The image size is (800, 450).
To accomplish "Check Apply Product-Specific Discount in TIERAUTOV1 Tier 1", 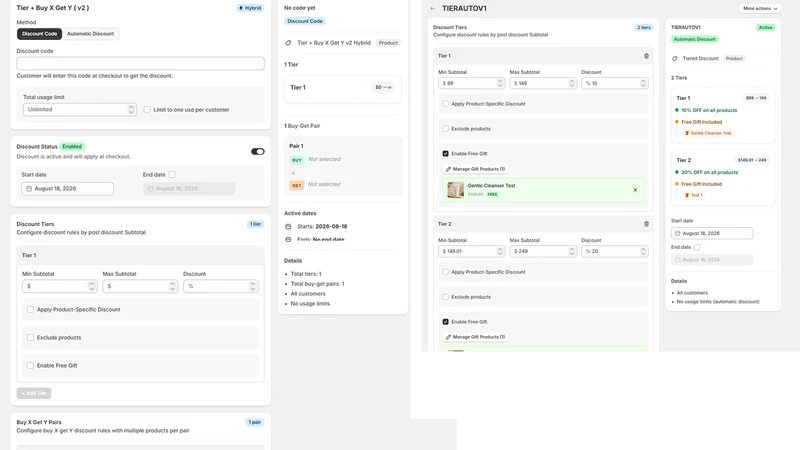I will point(445,104).
